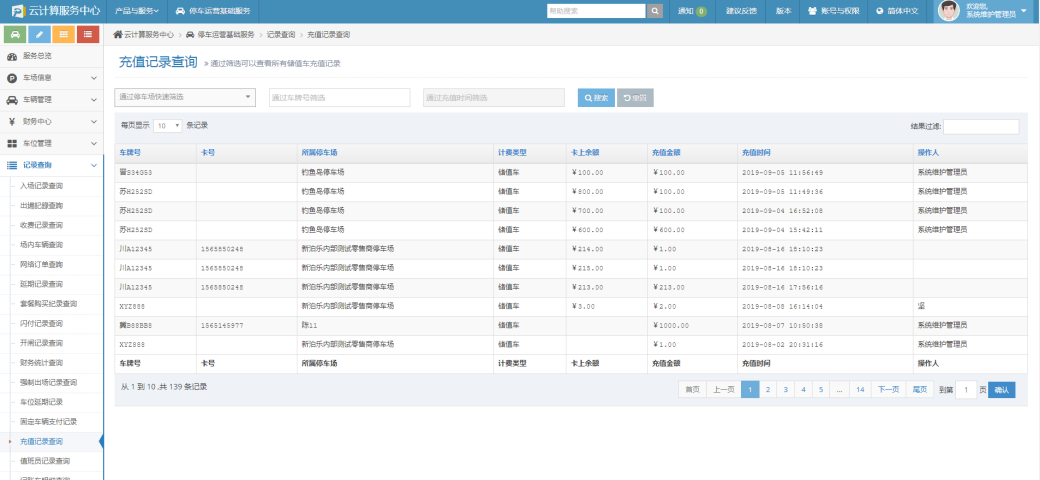Click the blue pencil shortcut icon

tap(39, 34)
